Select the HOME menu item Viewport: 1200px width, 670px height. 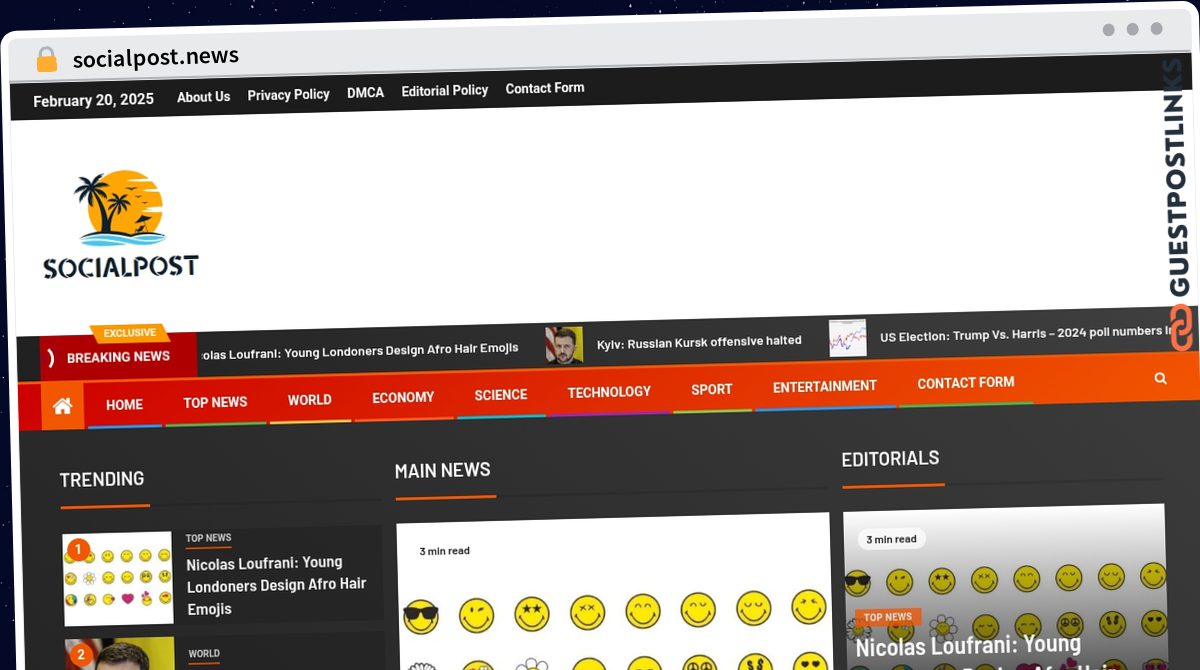point(124,405)
